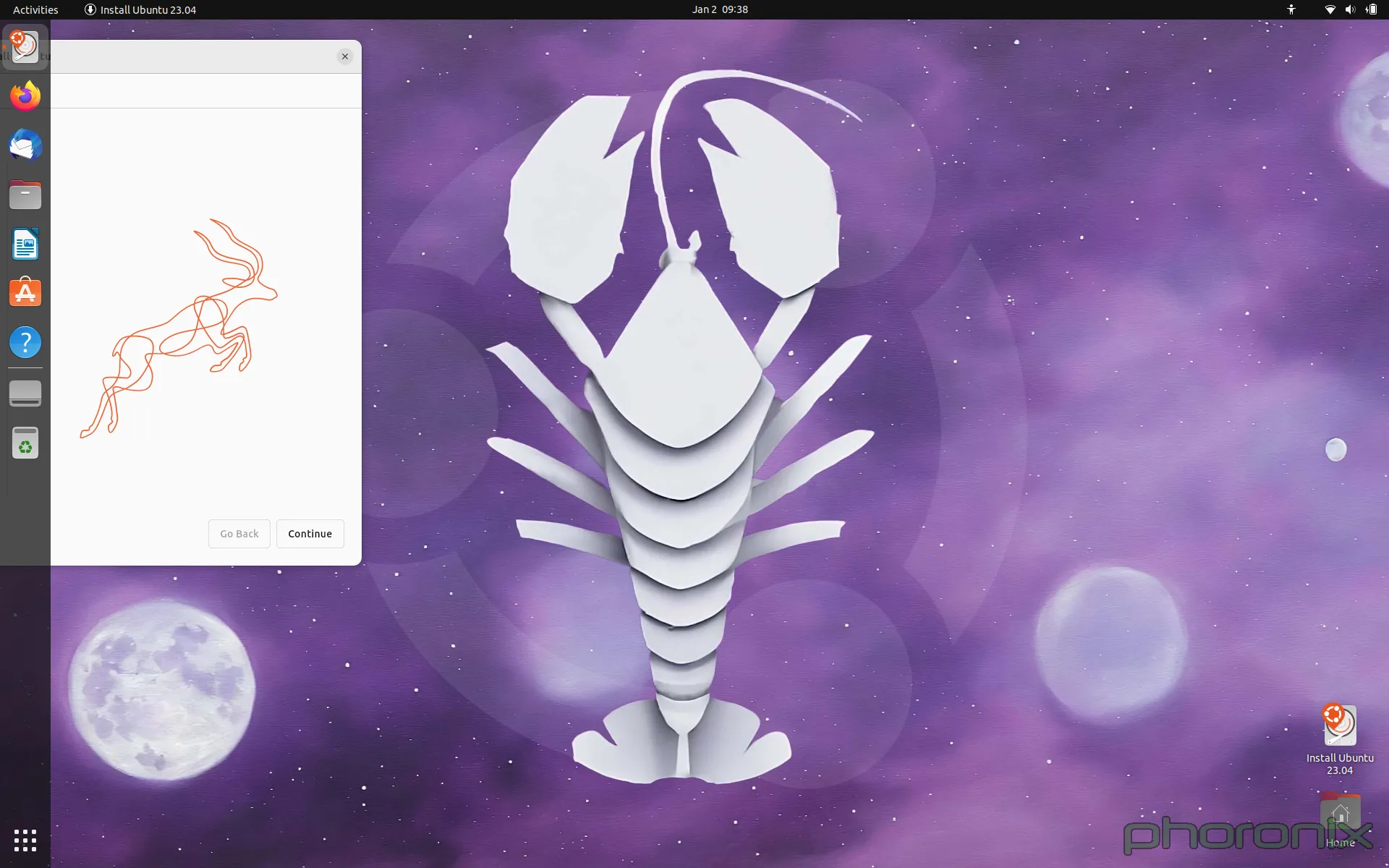Close the installer window
This screenshot has width=1389, height=868.
(x=345, y=56)
